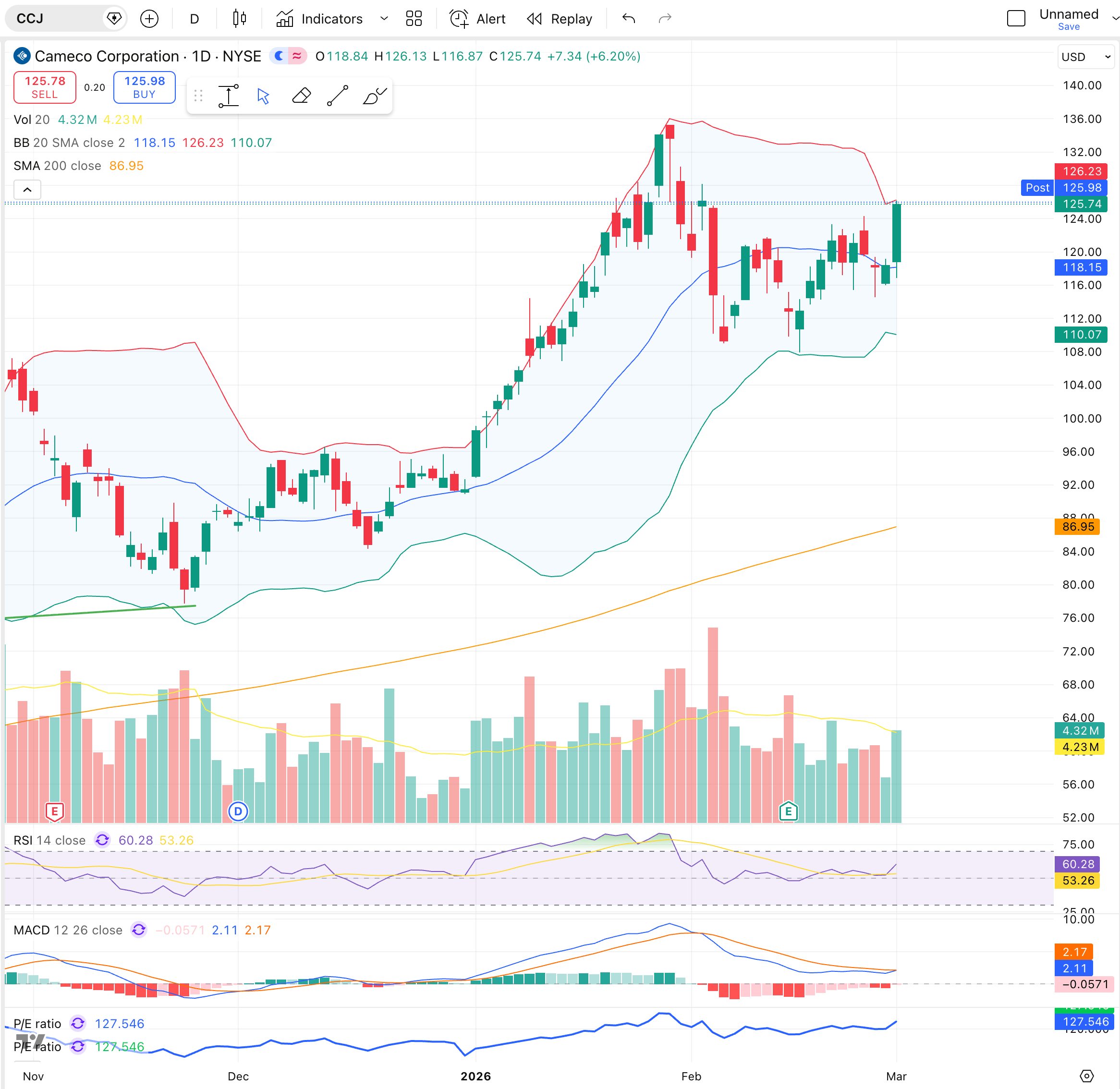Open the candlestick chart style selector
The height and width of the screenshot is (1089, 1120).
click(240, 19)
